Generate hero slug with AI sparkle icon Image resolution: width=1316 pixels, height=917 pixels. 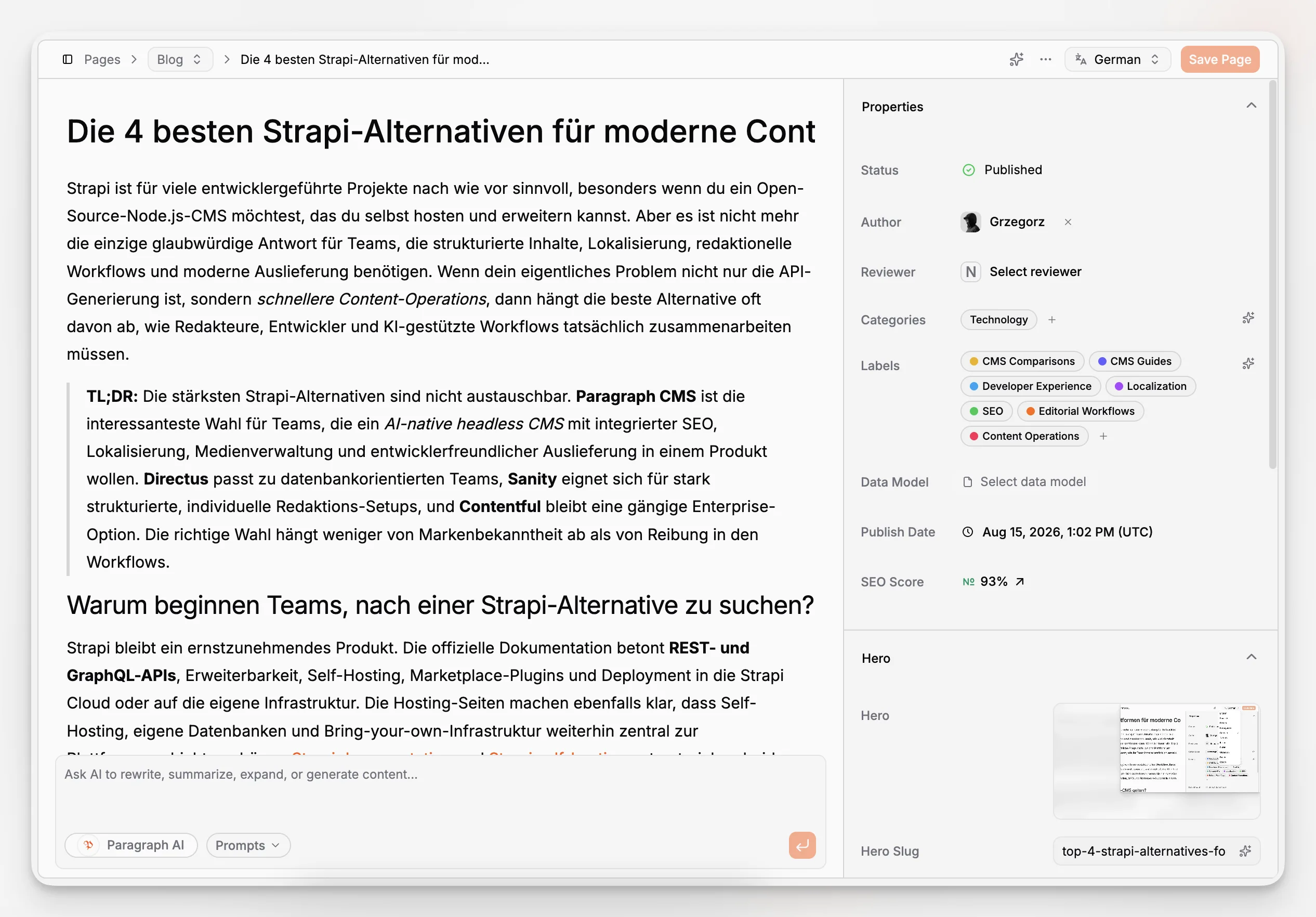[1245, 852]
